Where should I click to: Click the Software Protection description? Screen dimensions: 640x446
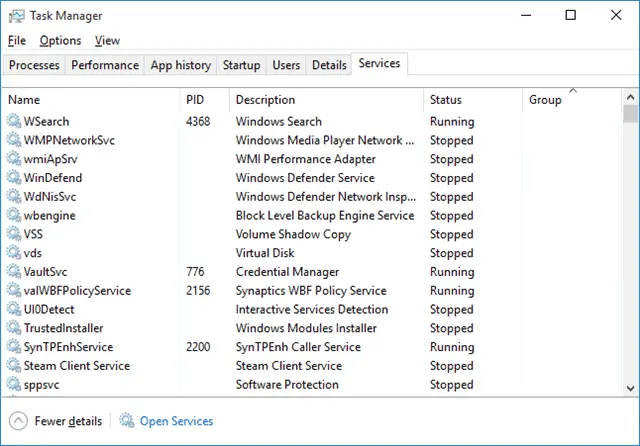coord(287,384)
